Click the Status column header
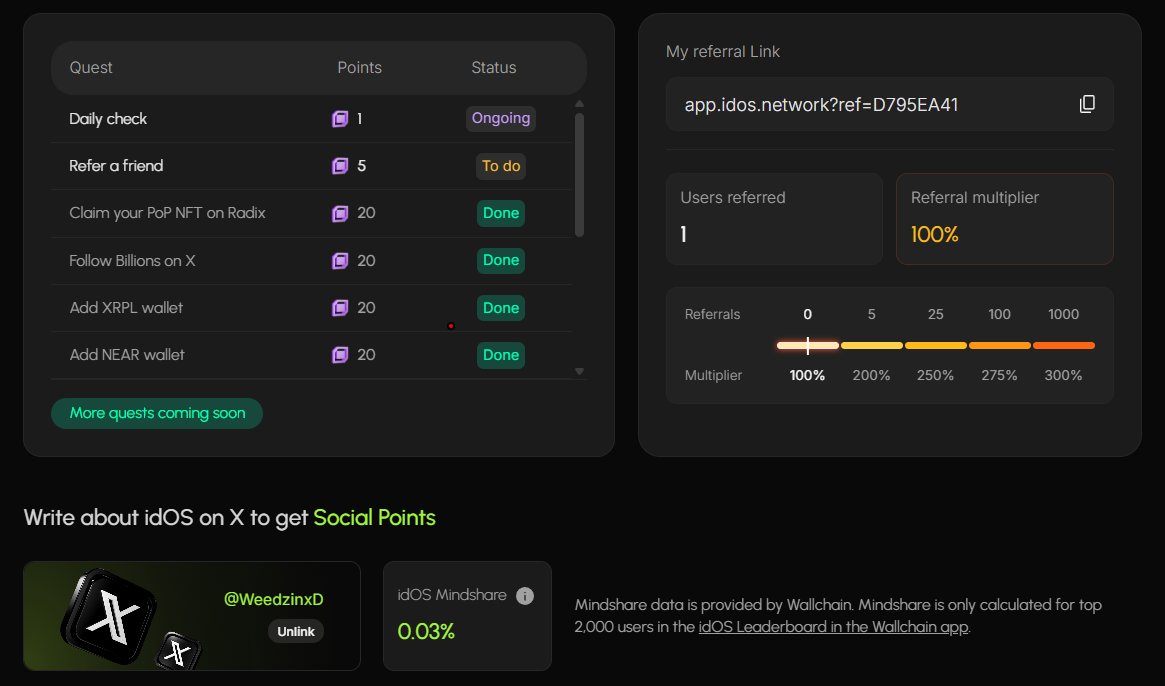The image size is (1165, 686). pyautogui.click(x=493, y=68)
